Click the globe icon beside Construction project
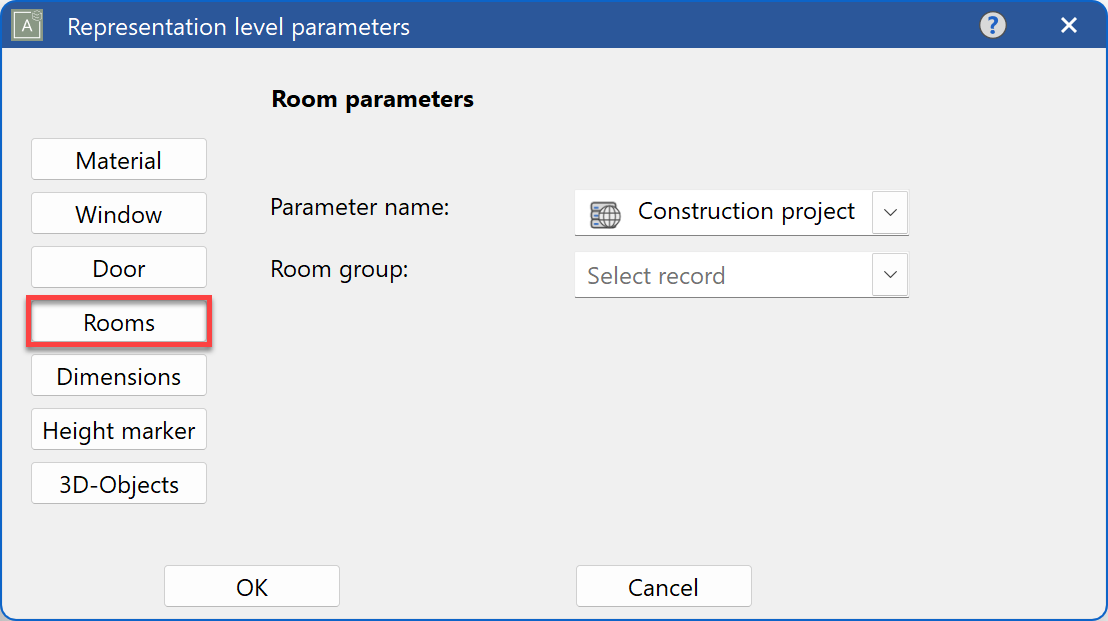This screenshot has height=621, width=1108. 604,213
